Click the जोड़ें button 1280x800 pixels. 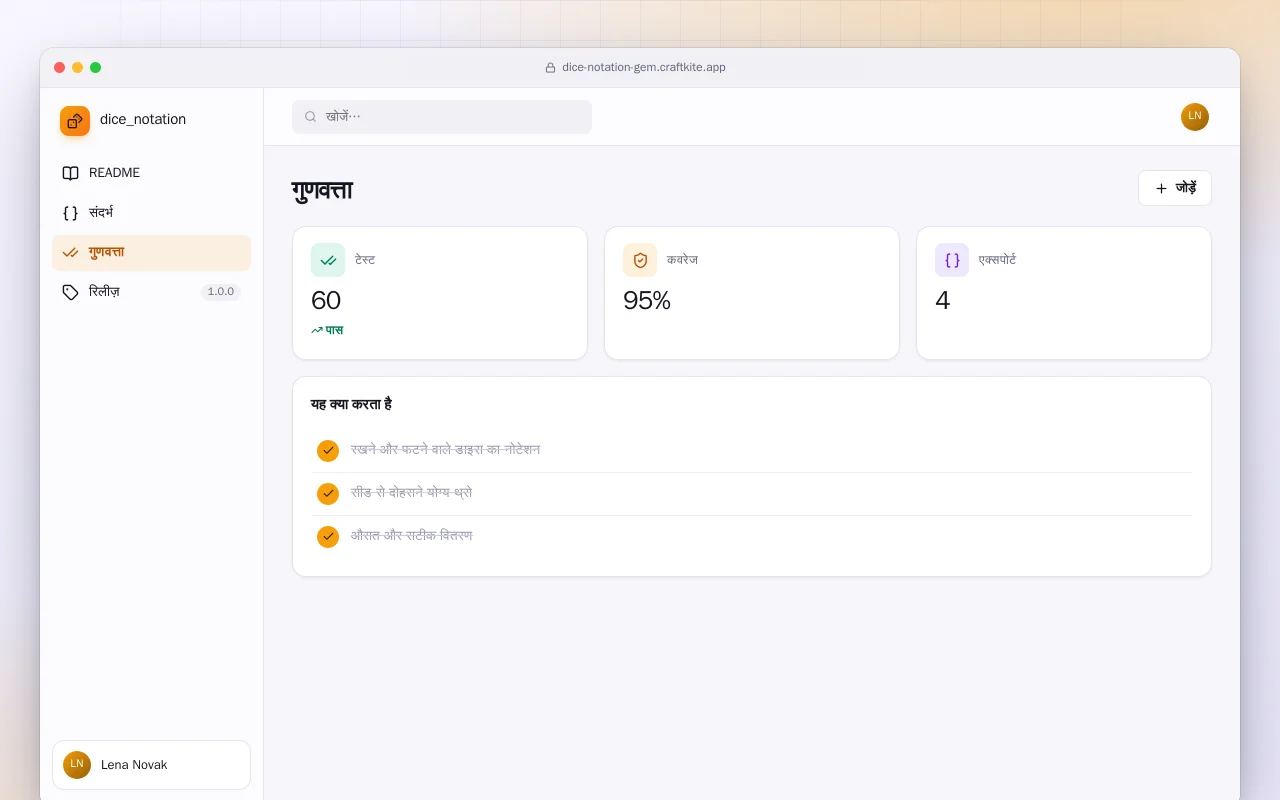(x=1175, y=188)
